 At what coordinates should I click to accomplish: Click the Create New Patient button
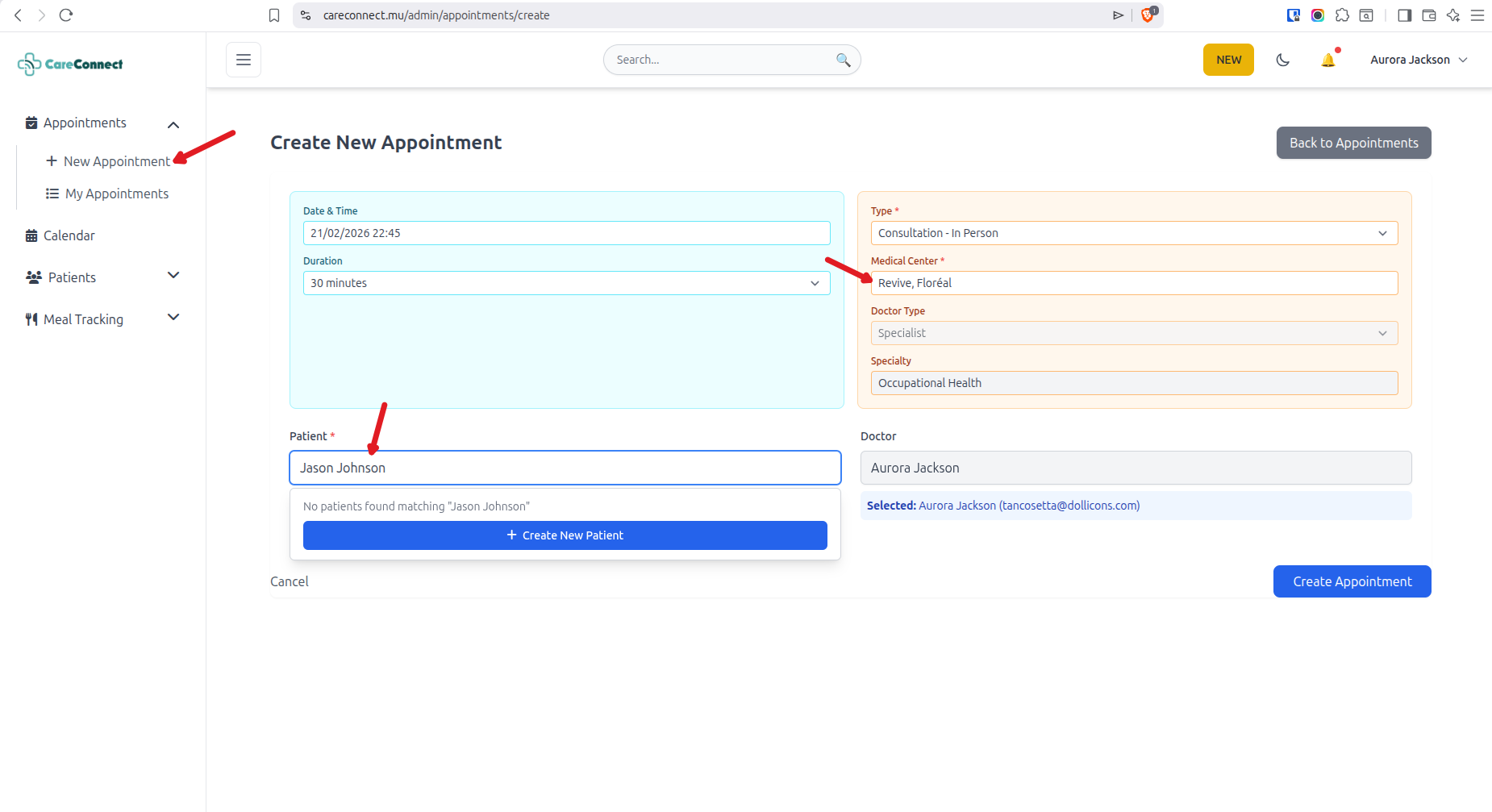click(x=565, y=535)
